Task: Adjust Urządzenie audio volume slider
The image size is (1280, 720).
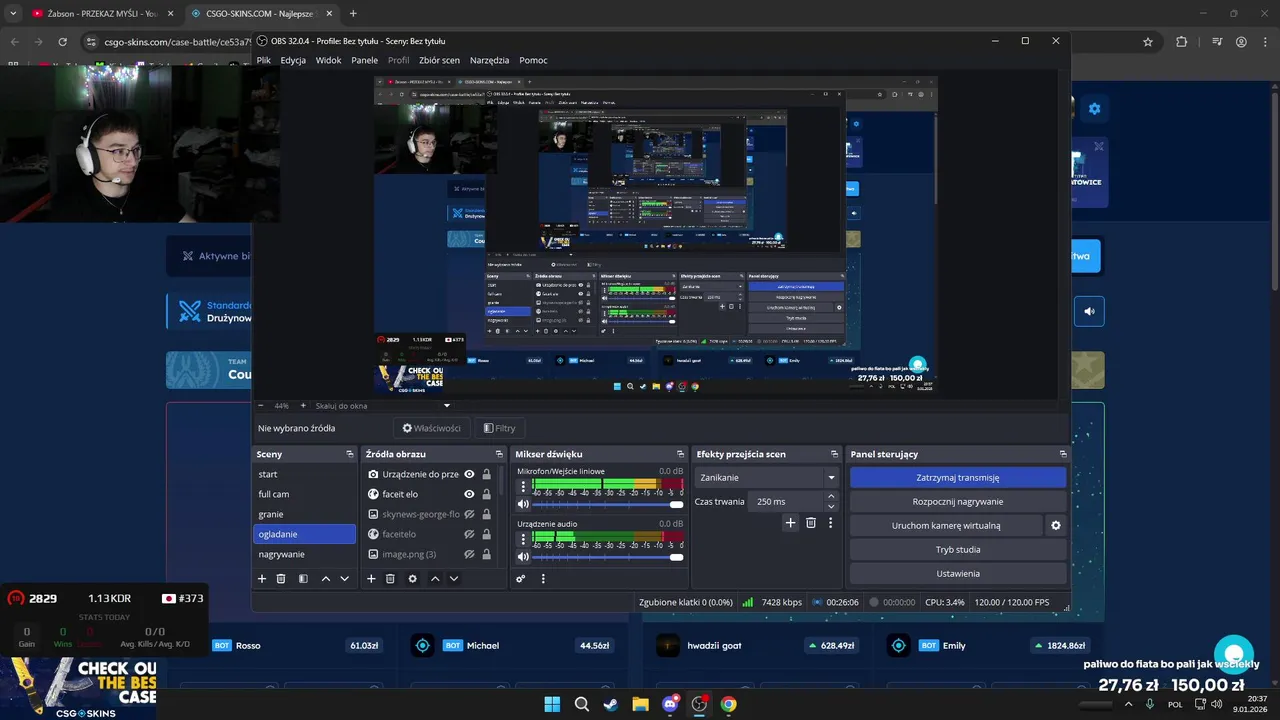Action: point(607,556)
